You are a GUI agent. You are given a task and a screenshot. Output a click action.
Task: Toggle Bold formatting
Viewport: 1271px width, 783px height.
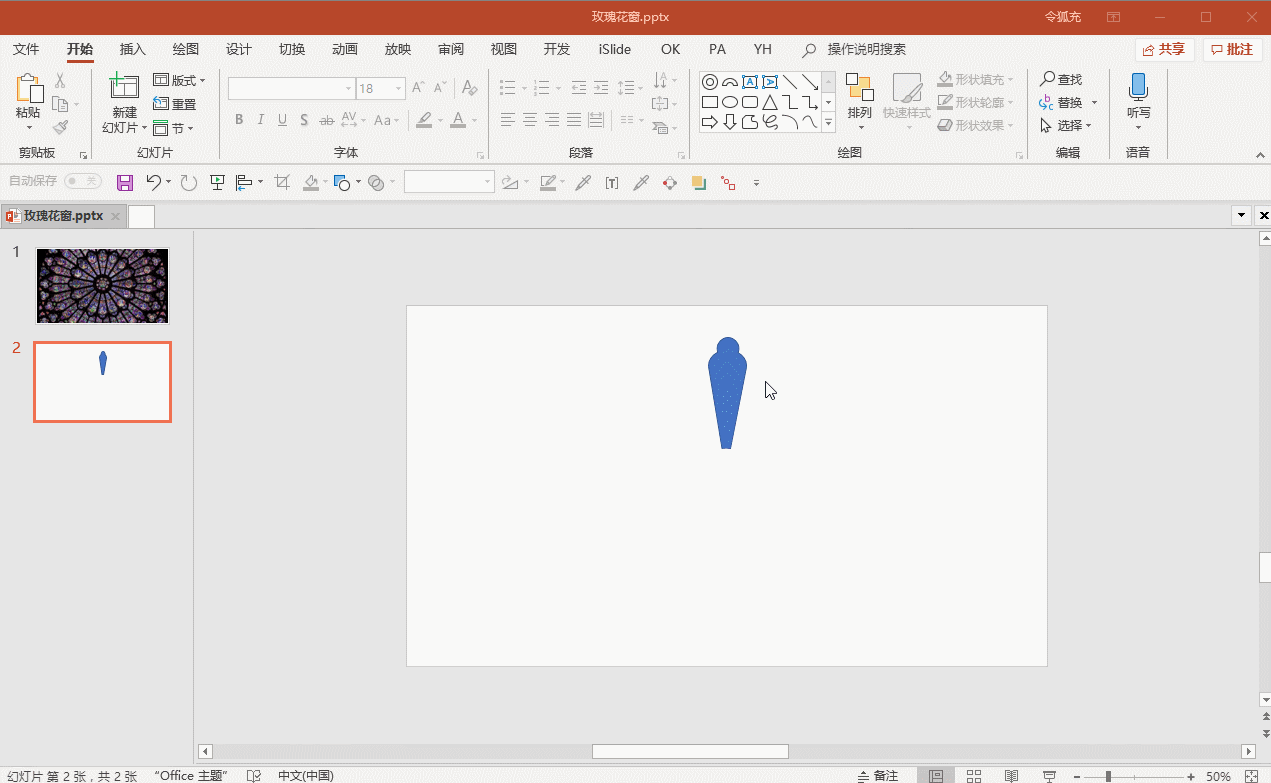click(239, 120)
